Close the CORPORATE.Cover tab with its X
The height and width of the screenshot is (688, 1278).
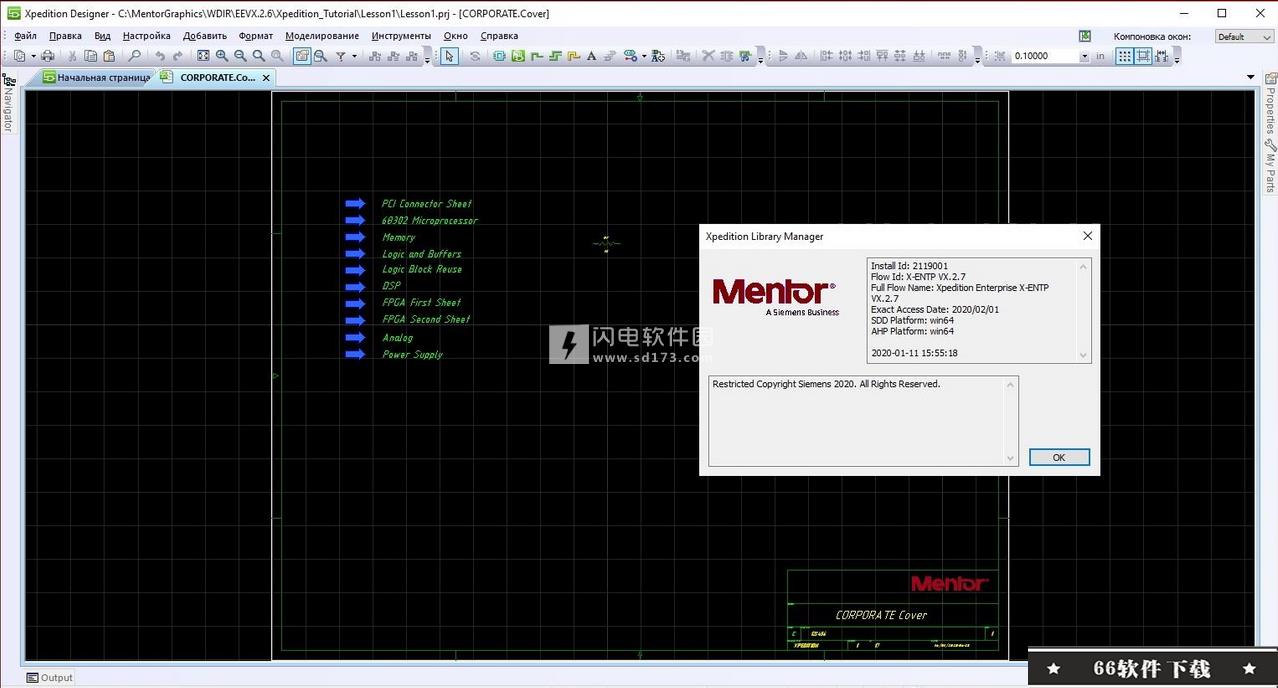click(x=267, y=77)
